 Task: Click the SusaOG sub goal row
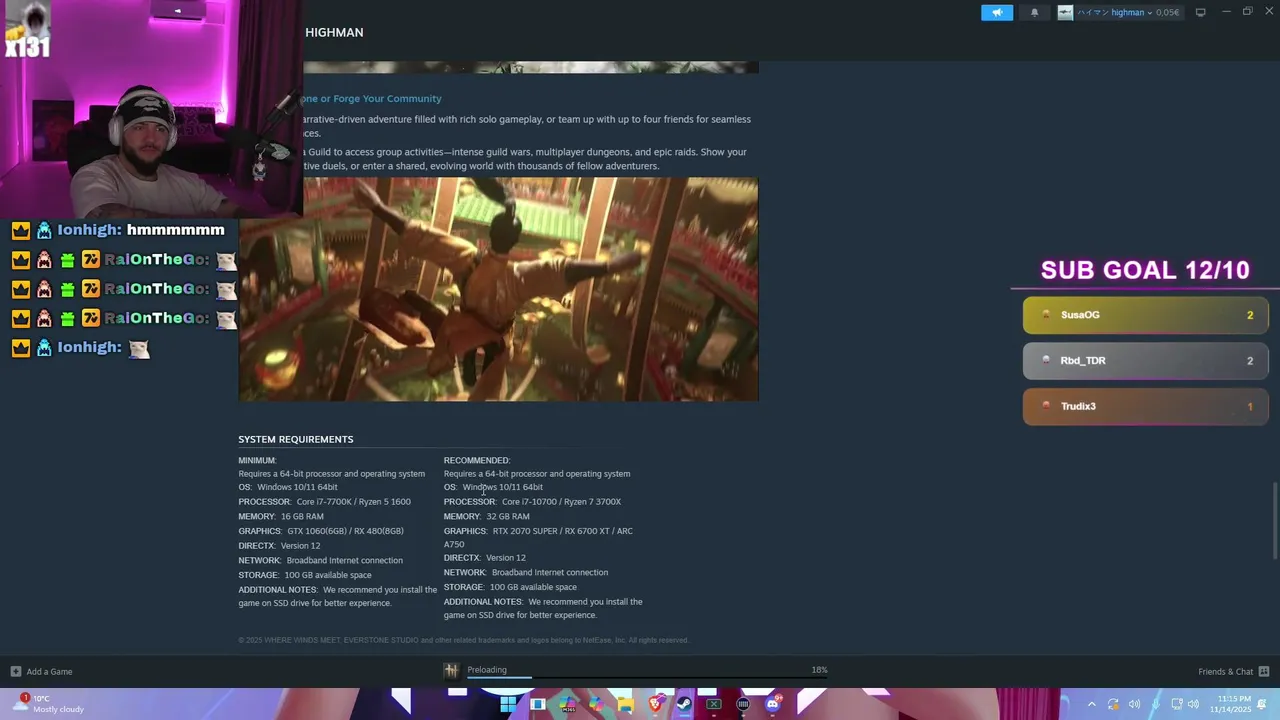coord(1145,315)
